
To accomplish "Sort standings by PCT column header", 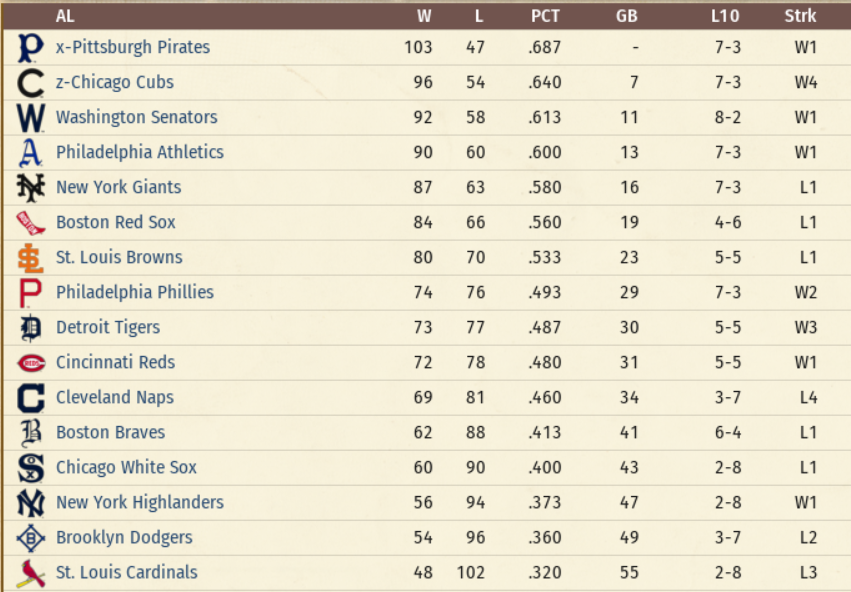I will (545, 15).
